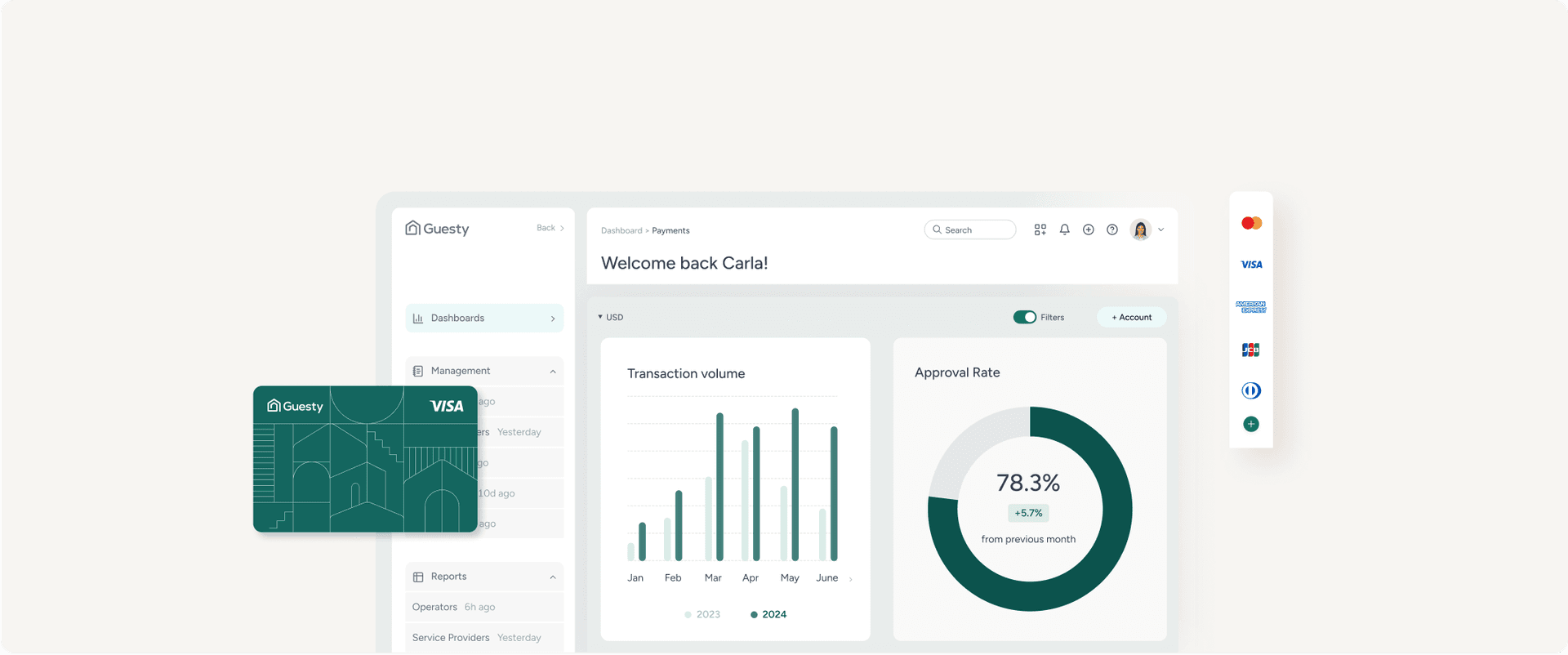Toggle the 2024 legend series
Viewport: 1568px width, 655px height.
[768, 614]
